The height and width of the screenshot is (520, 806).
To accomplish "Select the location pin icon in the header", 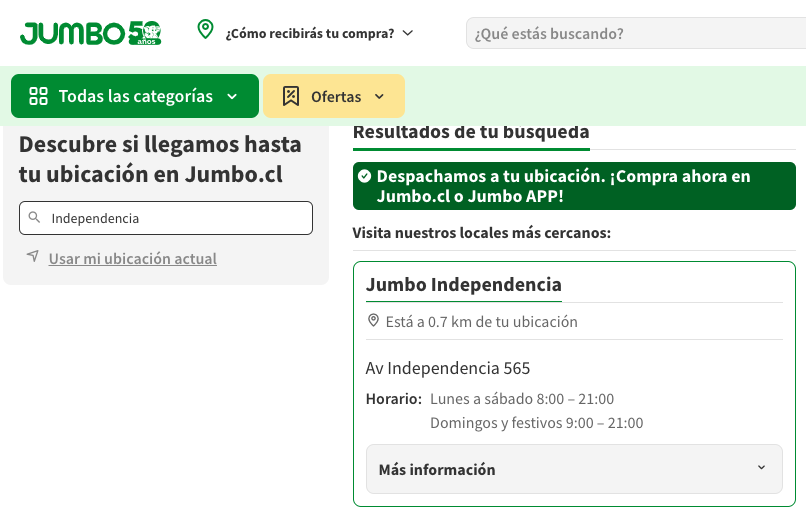I will pyautogui.click(x=206, y=29).
